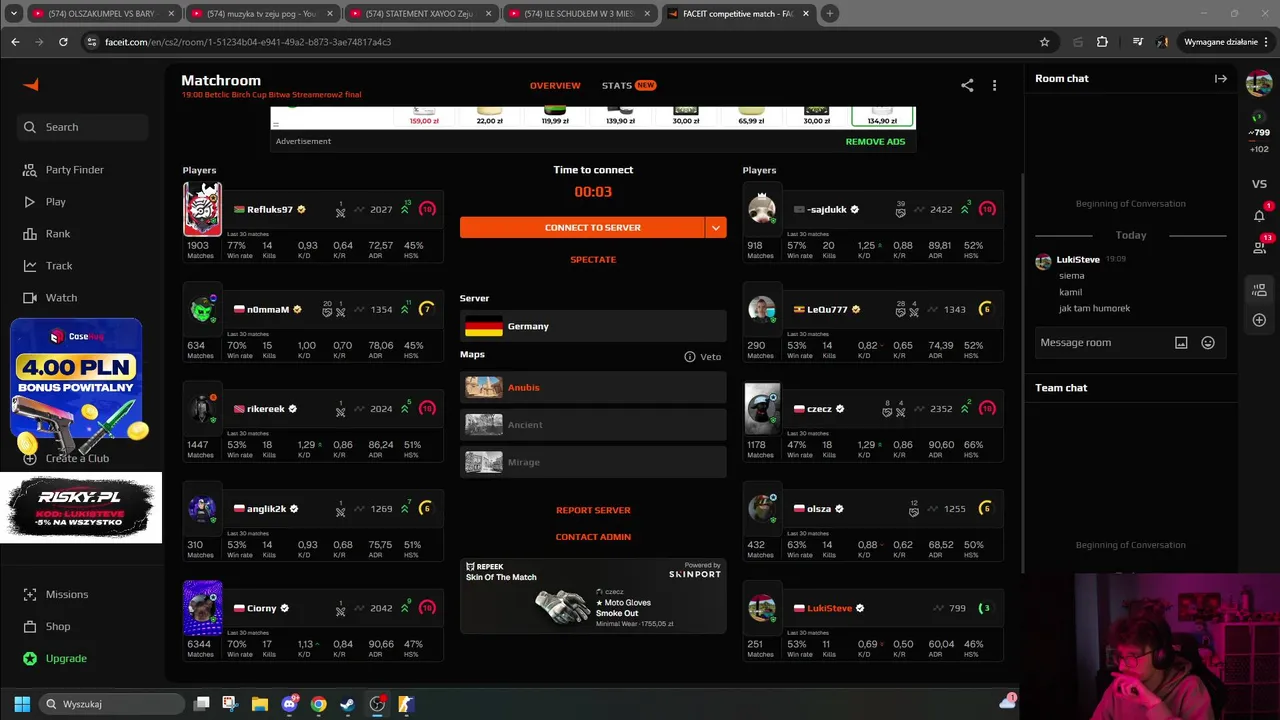The image size is (1280, 720).
Task: Open Refluks97 player profile
Action: coord(270,210)
